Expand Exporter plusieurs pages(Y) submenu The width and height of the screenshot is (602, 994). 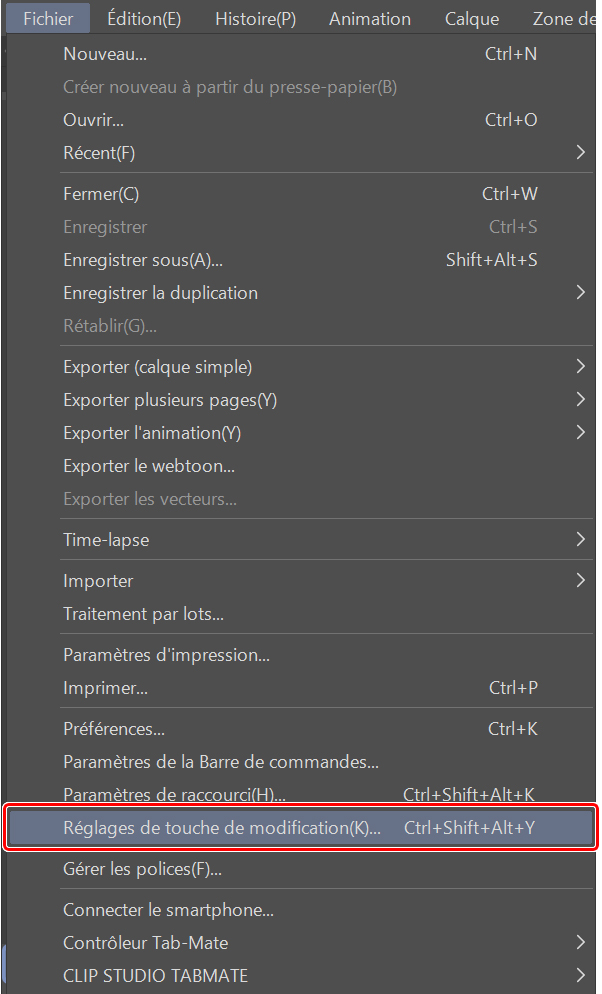[170, 400]
